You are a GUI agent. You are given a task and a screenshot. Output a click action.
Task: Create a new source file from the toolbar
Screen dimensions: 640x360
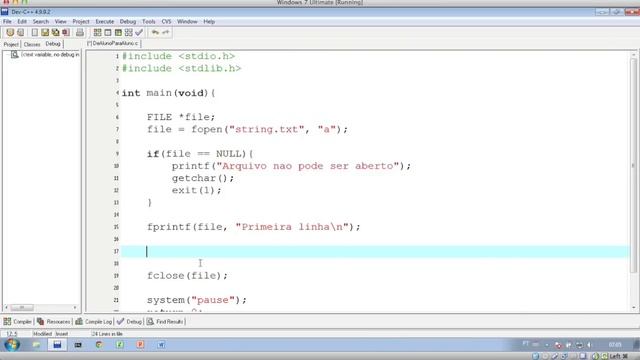(x=35, y=32)
